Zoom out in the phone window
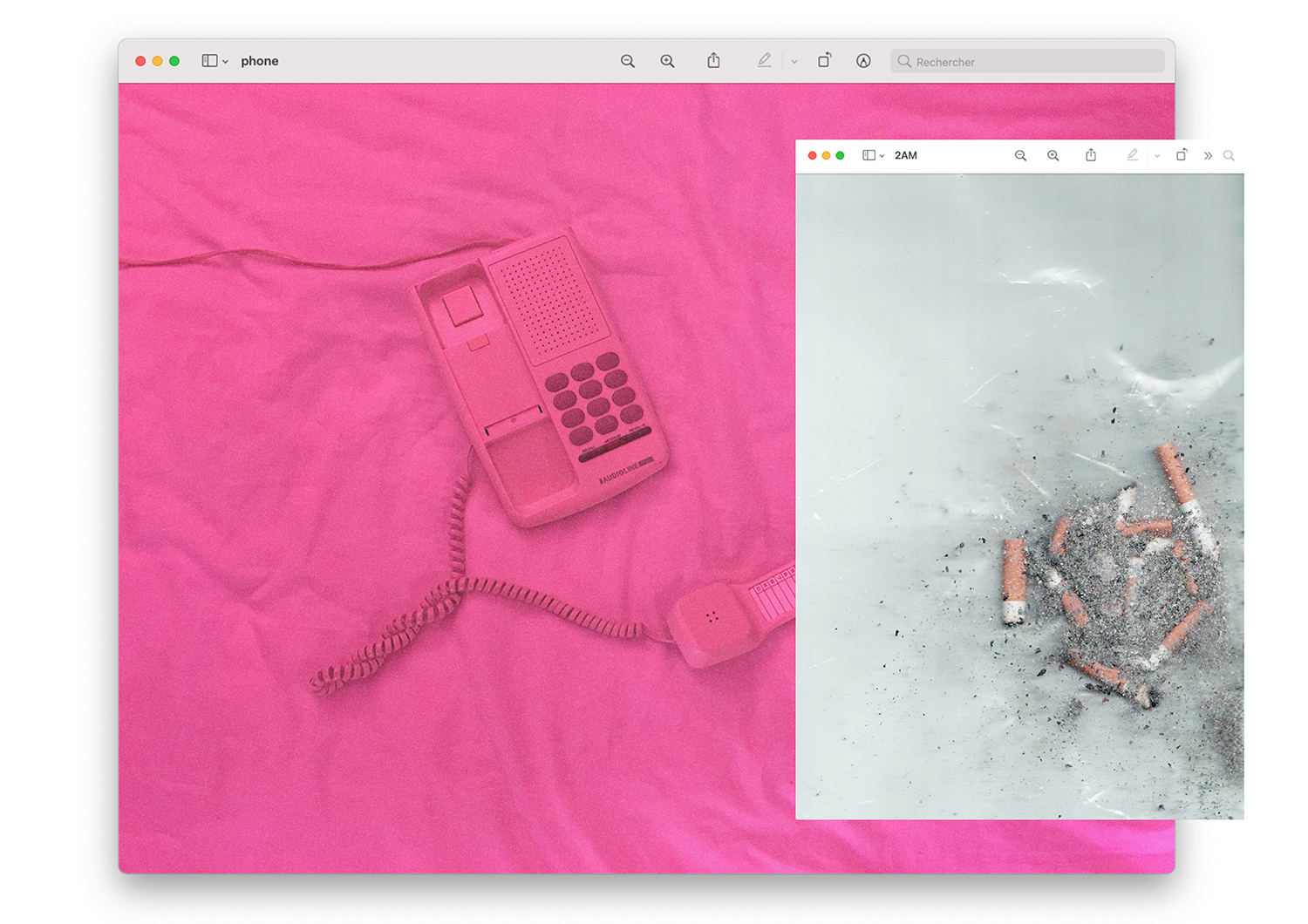Viewport: 1308px width, 924px height. [627, 61]
